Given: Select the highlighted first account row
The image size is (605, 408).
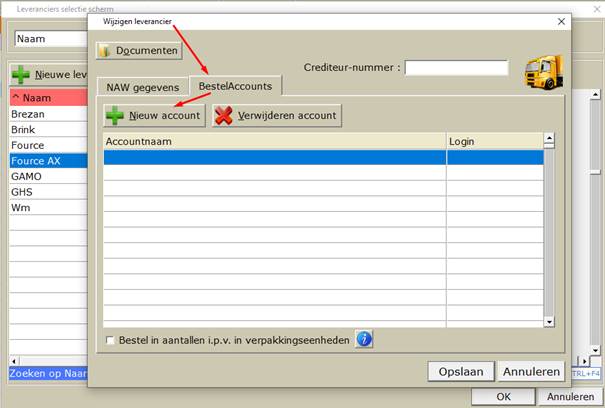Looking at the screenshot, I should click(323, 157).
